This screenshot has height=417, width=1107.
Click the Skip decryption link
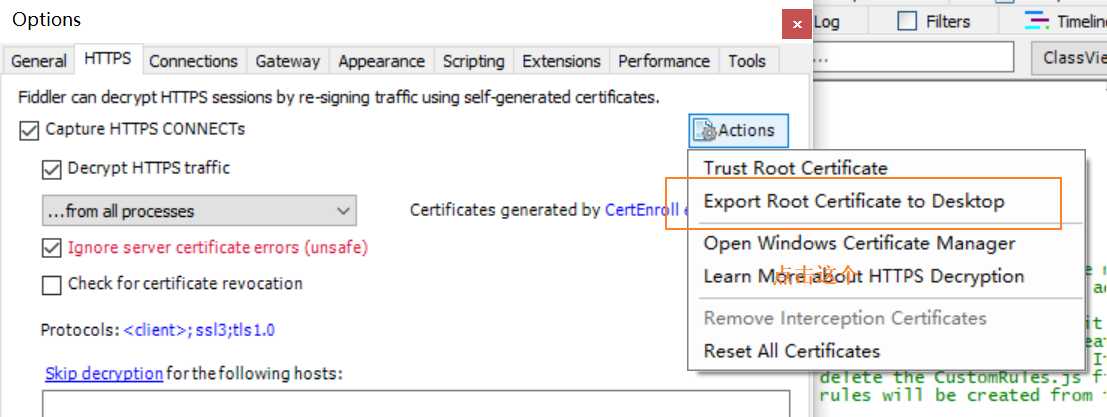104,373
